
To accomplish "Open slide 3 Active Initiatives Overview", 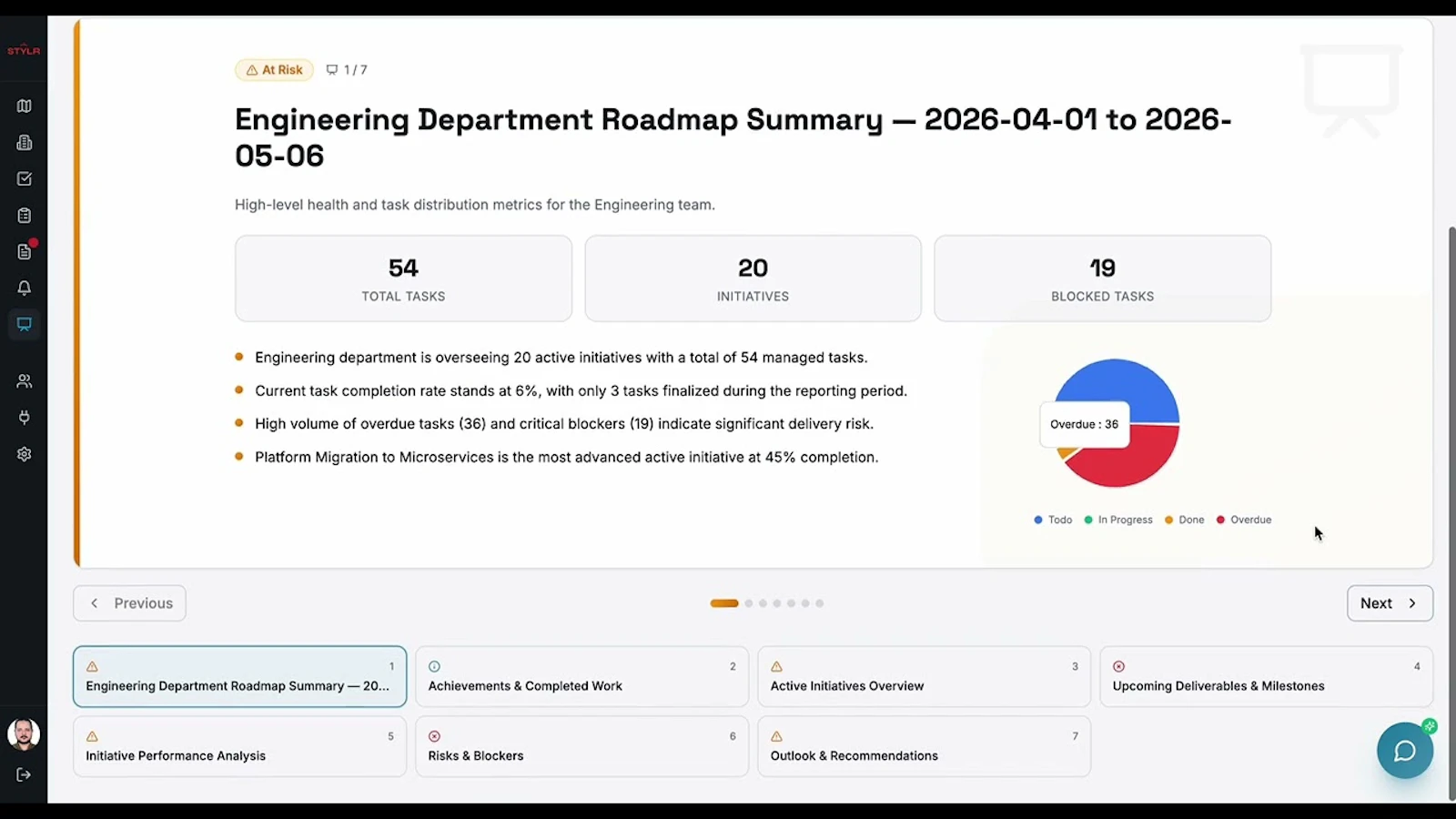I will pyautogui.click(x=925, y=677).
